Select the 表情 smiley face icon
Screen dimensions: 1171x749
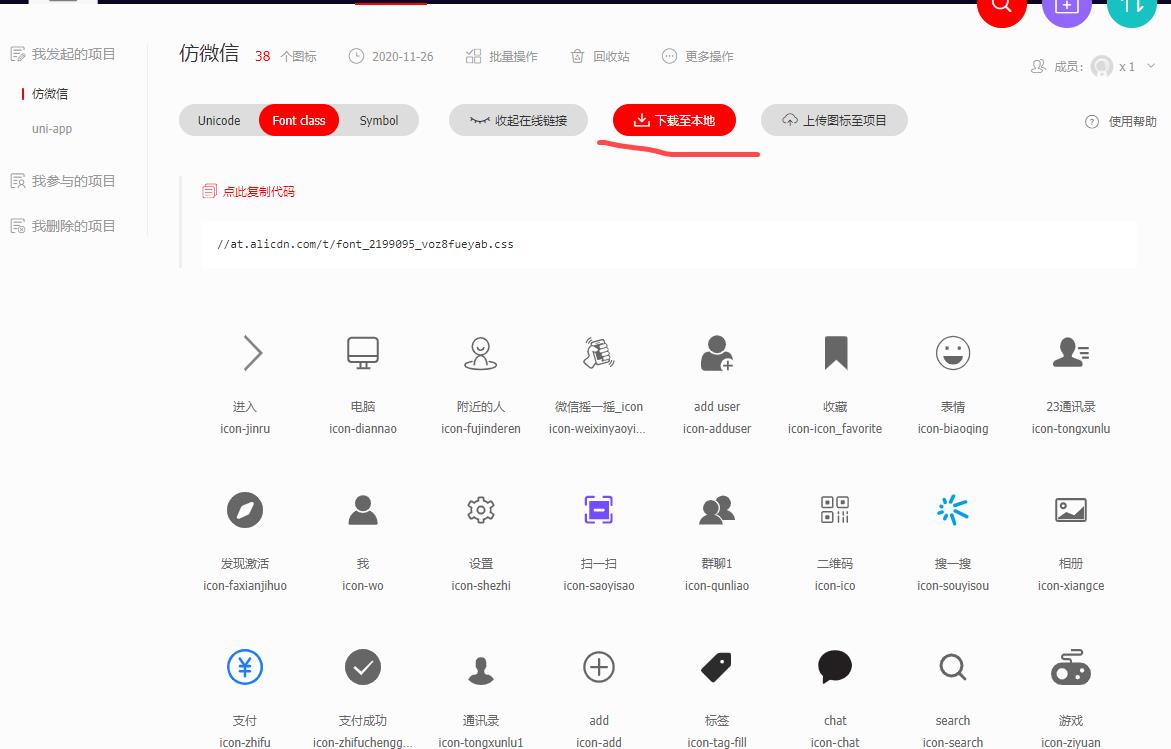952,352
